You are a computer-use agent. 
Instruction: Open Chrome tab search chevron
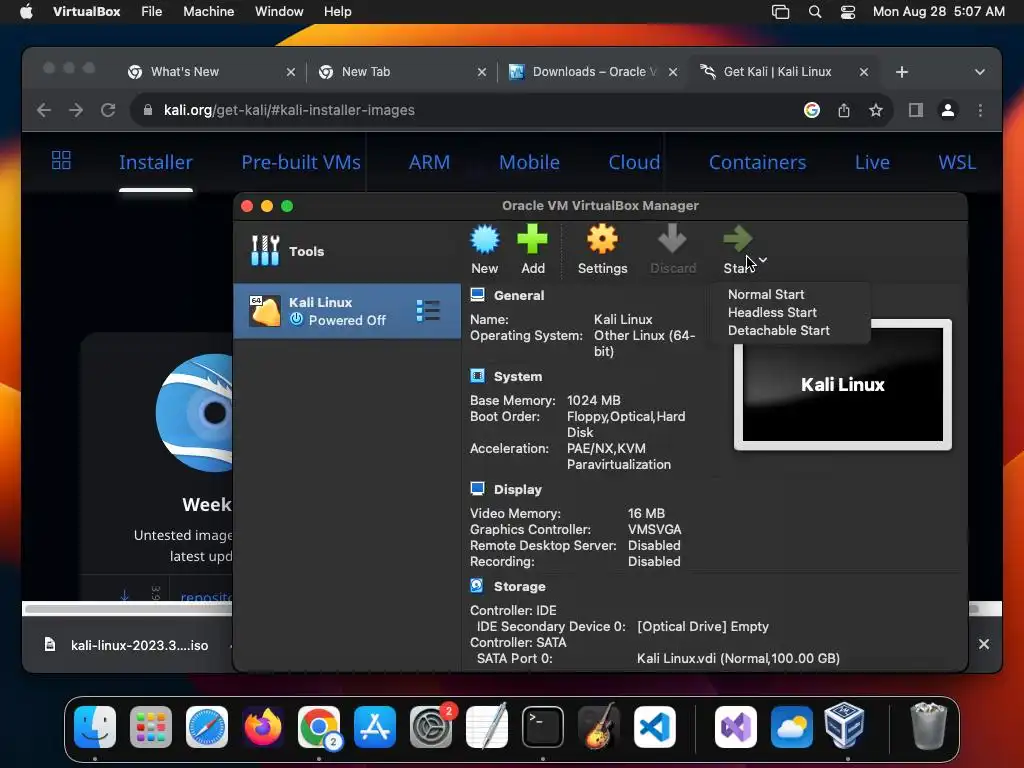pyautogui.click(x=980, y=72)
